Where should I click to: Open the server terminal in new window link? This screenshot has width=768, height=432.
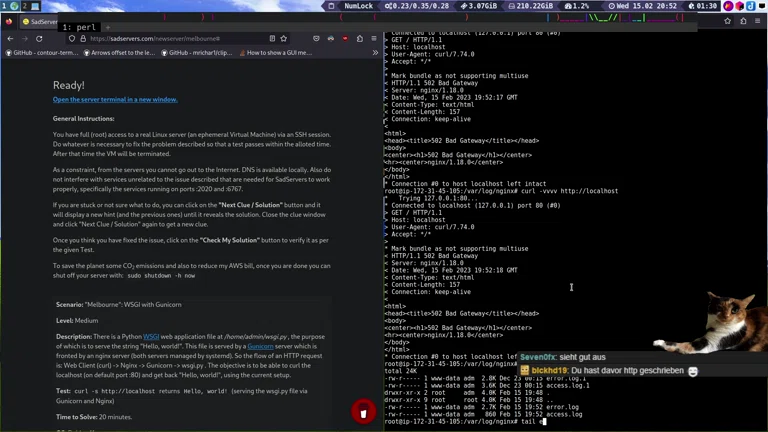pyautogui.click(x=115, y=99)
